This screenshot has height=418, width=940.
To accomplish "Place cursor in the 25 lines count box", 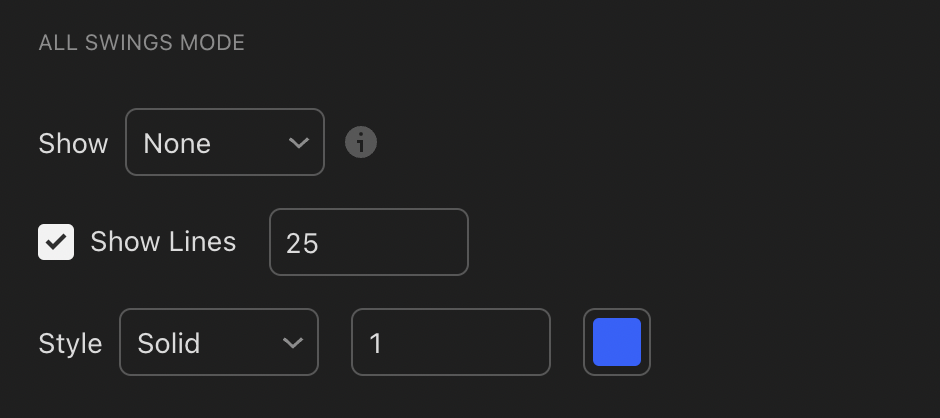I will pyautogui.click(x=369, y=242).
